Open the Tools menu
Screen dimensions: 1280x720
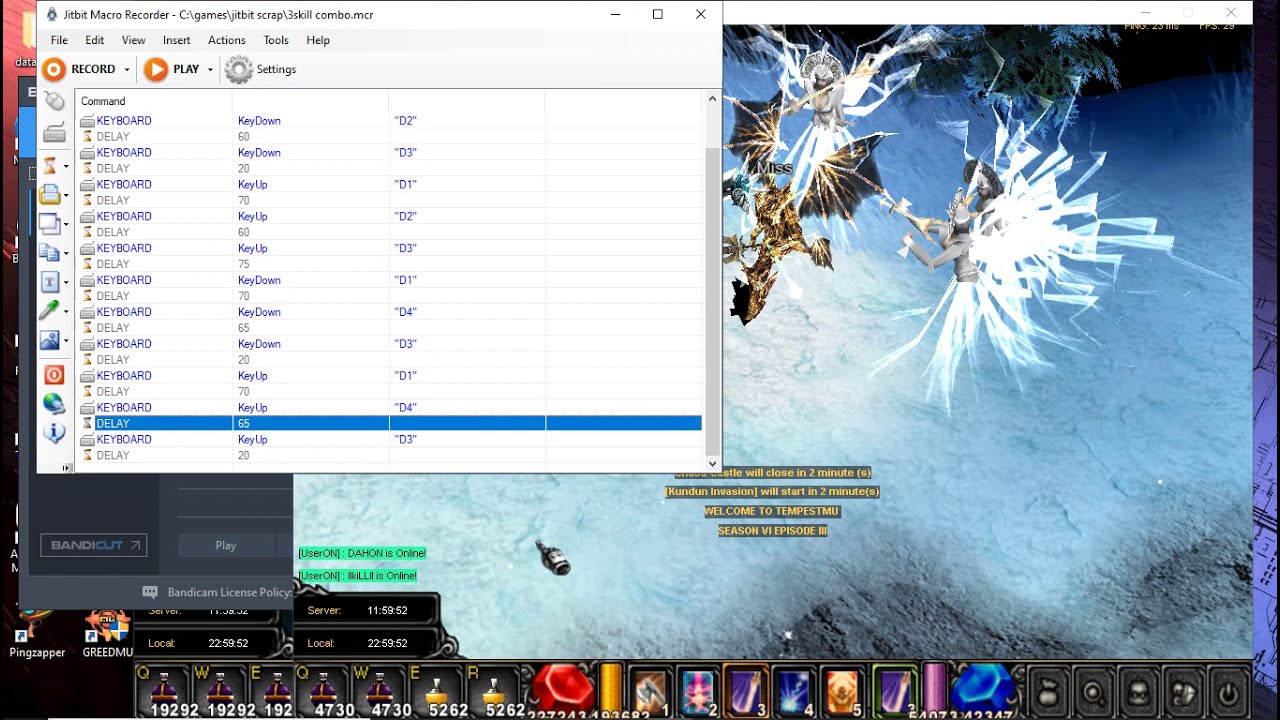pos(276,40)
